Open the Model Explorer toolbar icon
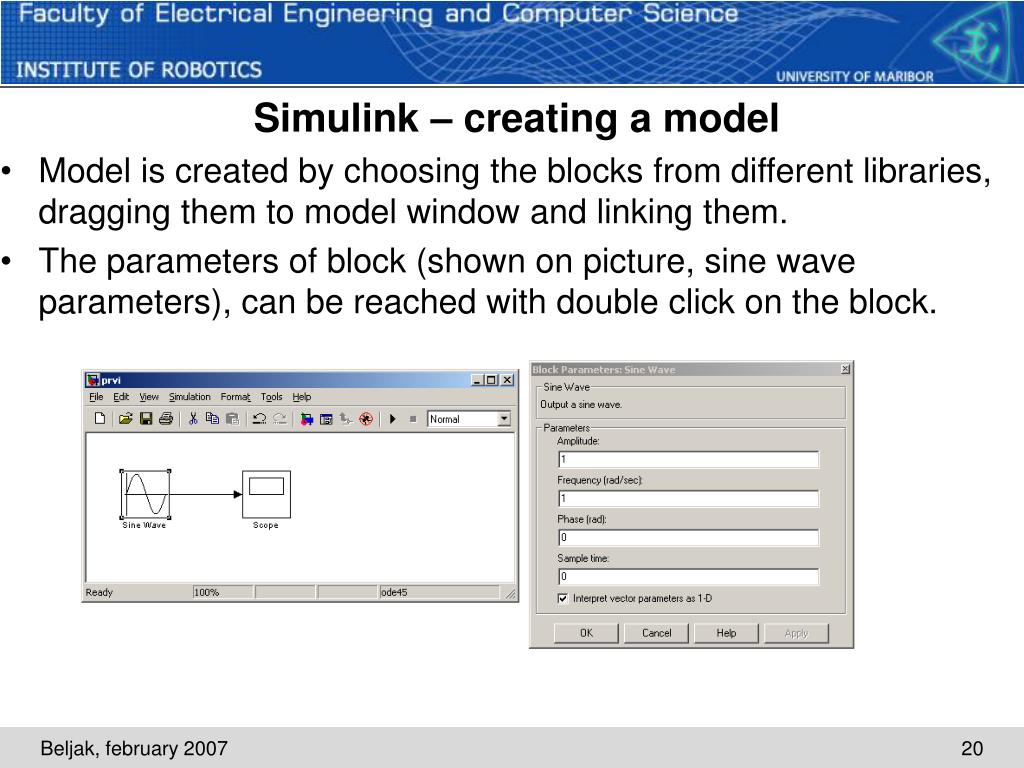 pyautogui.click(x=326, y=419)
